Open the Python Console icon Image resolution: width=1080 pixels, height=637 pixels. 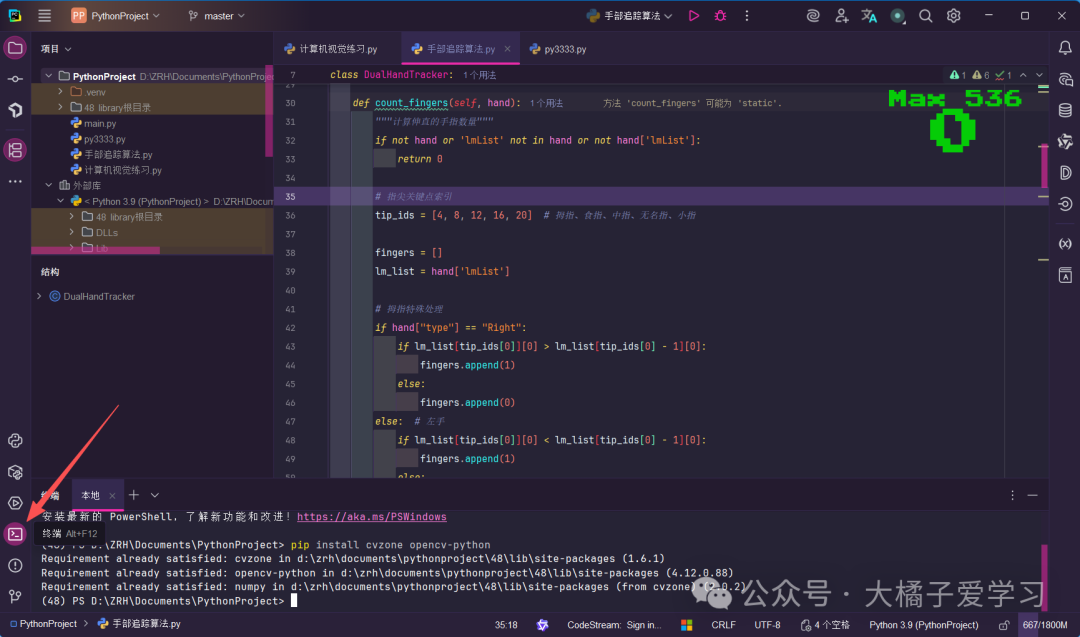coord(15,441)
